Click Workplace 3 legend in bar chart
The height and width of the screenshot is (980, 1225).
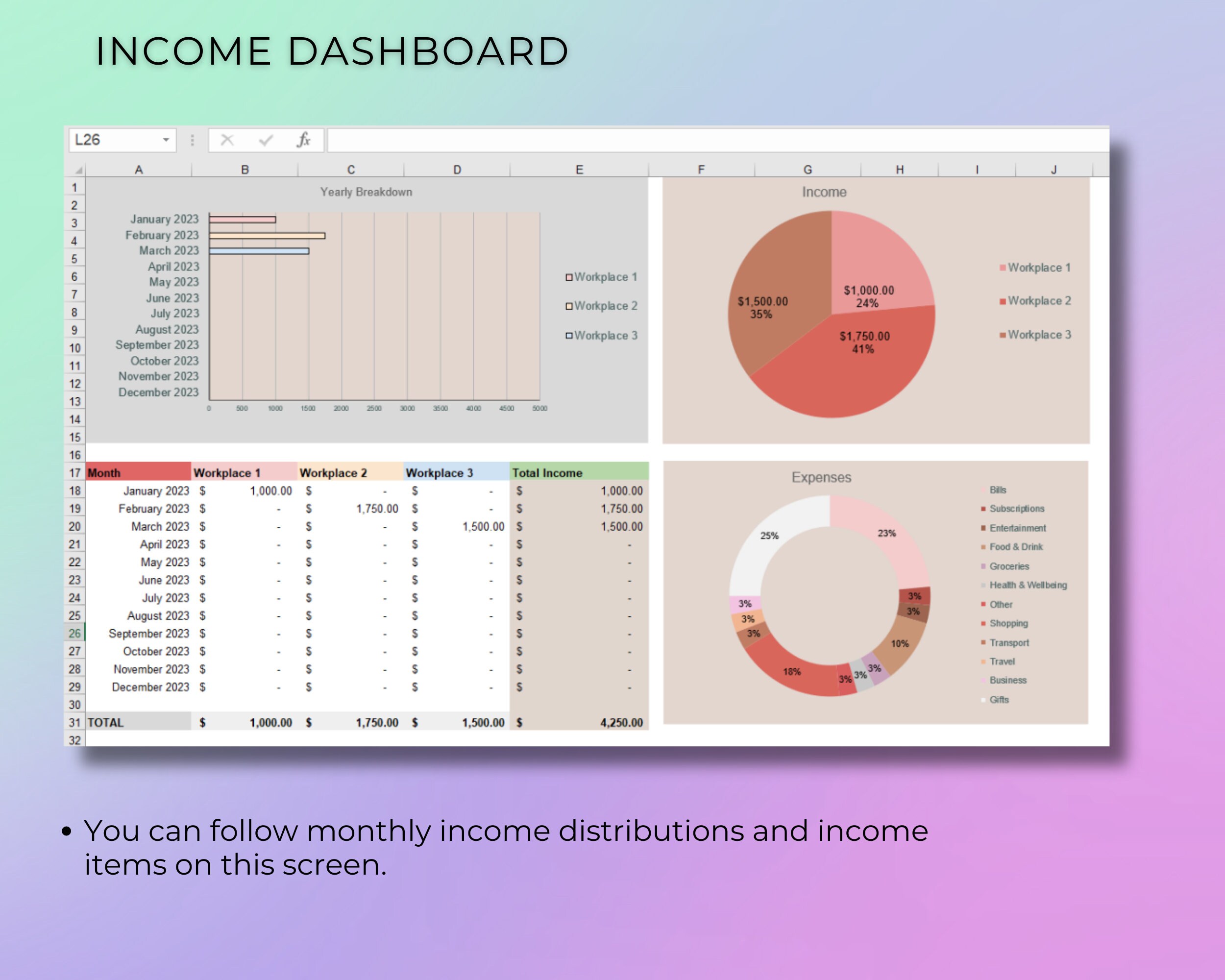coord(601,335)
